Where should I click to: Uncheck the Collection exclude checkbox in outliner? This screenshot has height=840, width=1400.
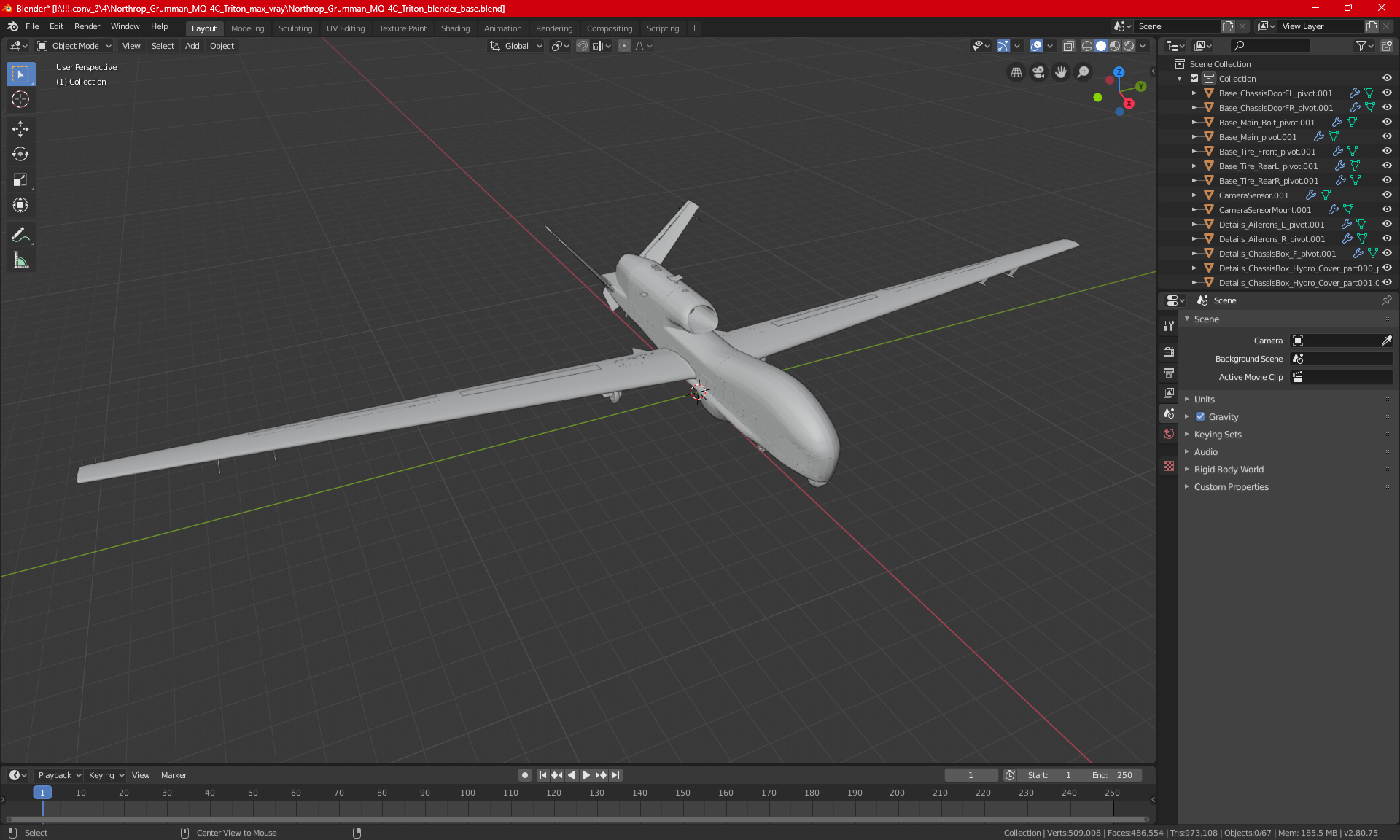click(1194, 79)
